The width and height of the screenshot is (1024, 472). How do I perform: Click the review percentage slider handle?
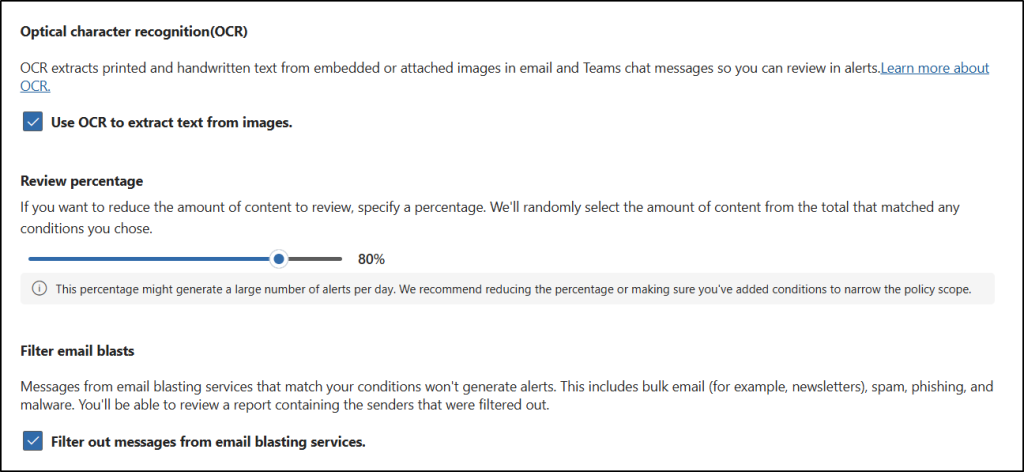click(280, 259)
